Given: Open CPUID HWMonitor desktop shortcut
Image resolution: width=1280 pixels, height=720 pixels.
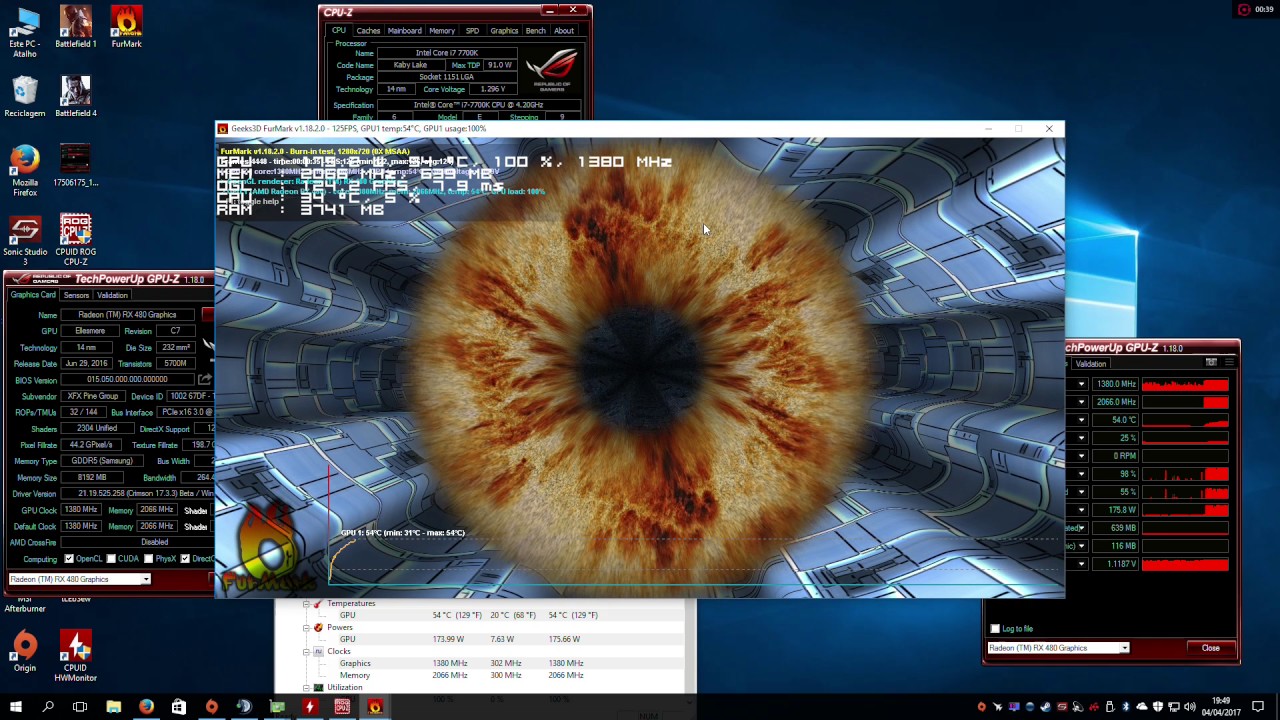Looking at the screenshot, I should pos(76,657).
